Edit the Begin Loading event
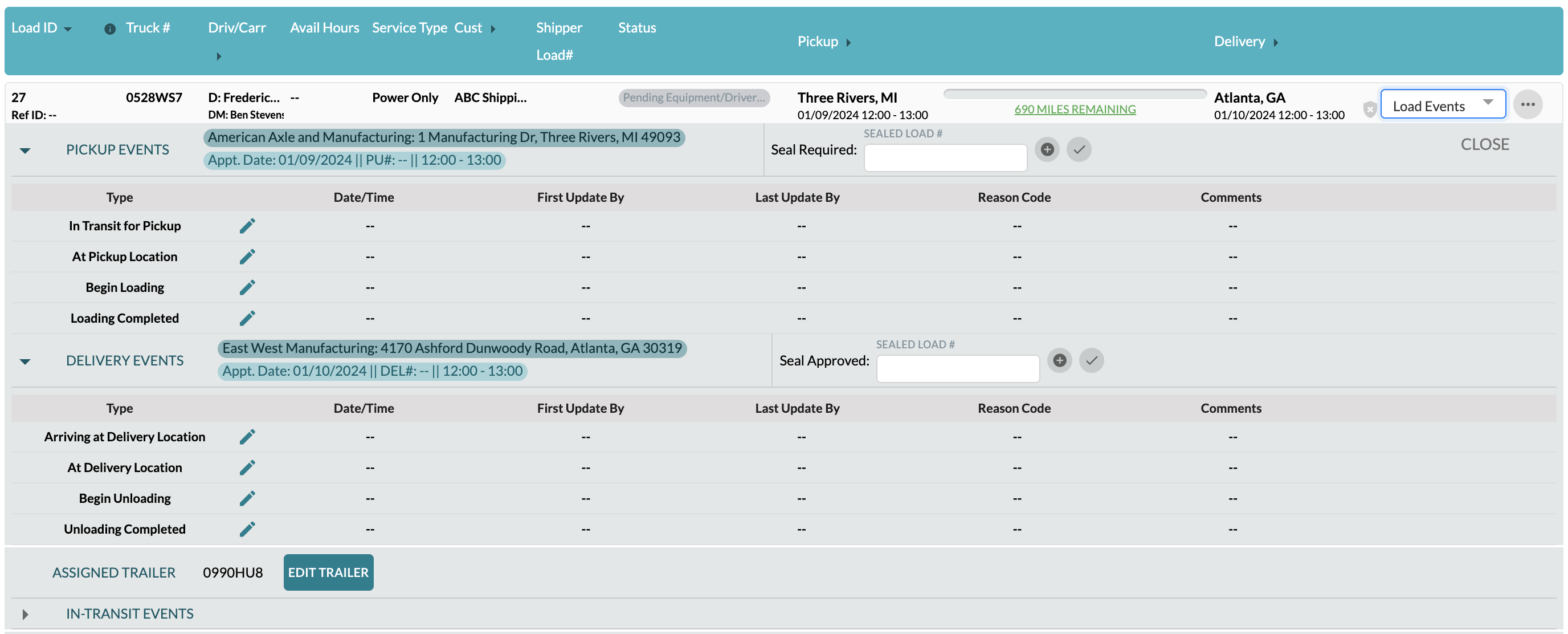This screenshot has height=634, width=1568. (x=247, y=287)
